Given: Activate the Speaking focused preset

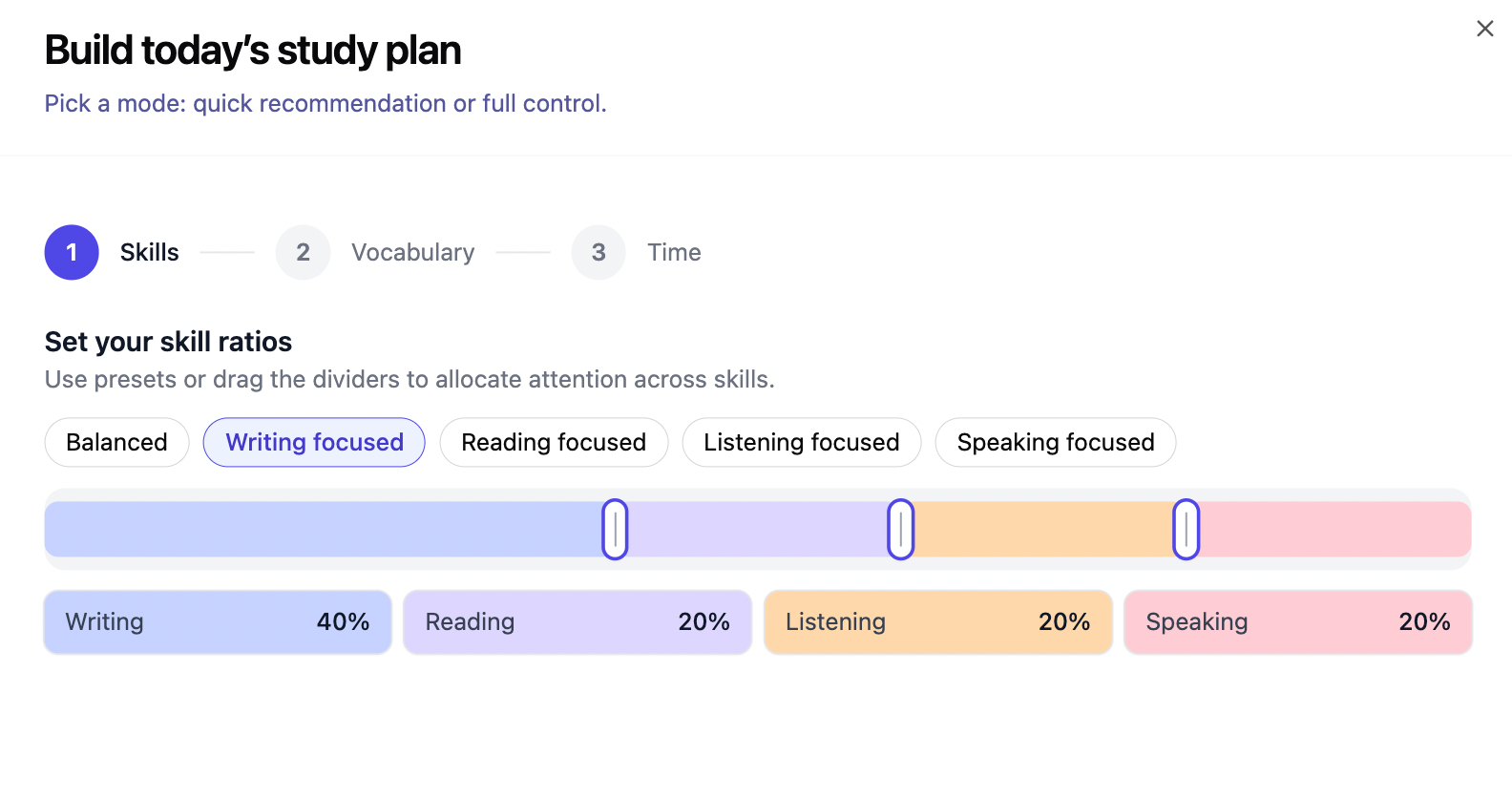Looking at the screenshot, I should [1055, 442].
